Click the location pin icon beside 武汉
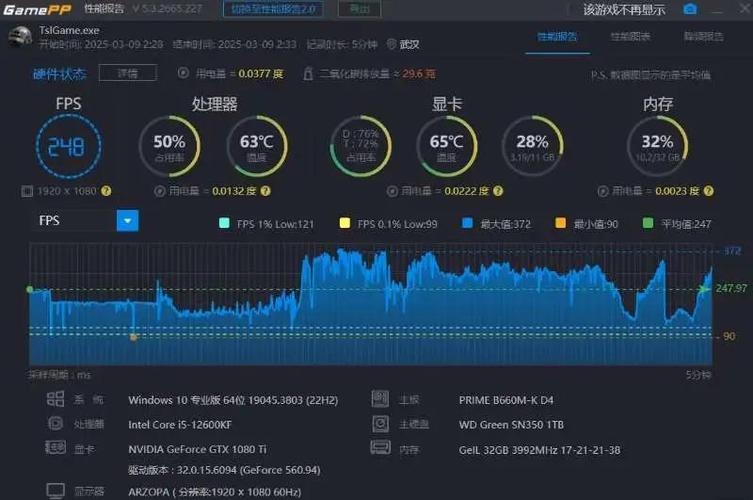This screenshot has width=753, height=500. pos(391,44)
